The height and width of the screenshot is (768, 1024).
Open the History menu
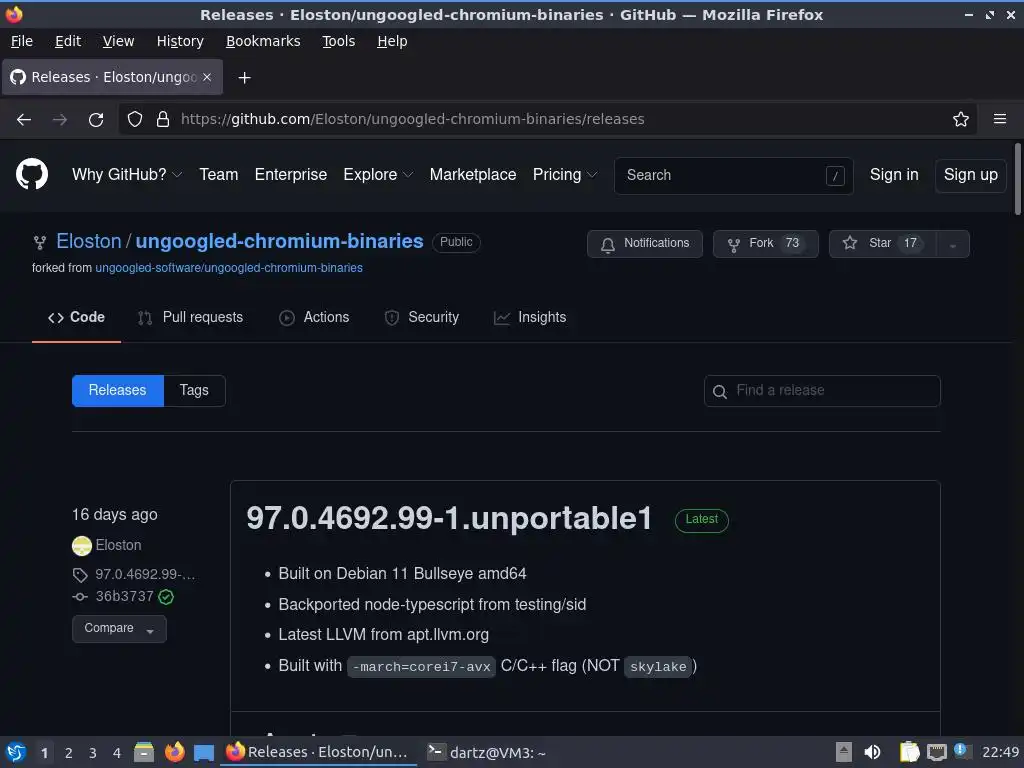[180, 41]
